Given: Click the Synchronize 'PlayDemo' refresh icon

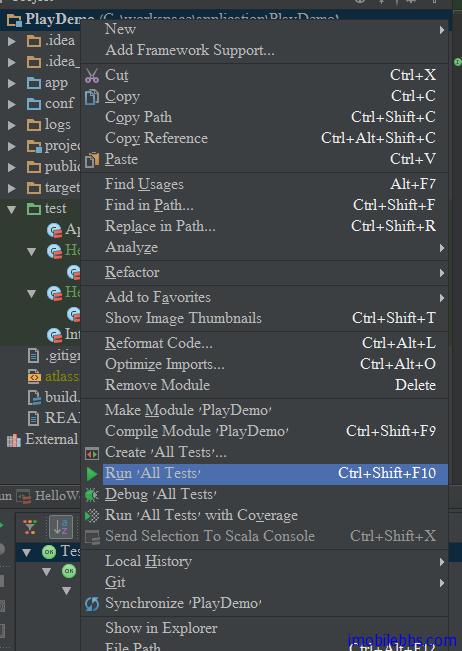Looking at the screenshot, I should coord(92,604).
